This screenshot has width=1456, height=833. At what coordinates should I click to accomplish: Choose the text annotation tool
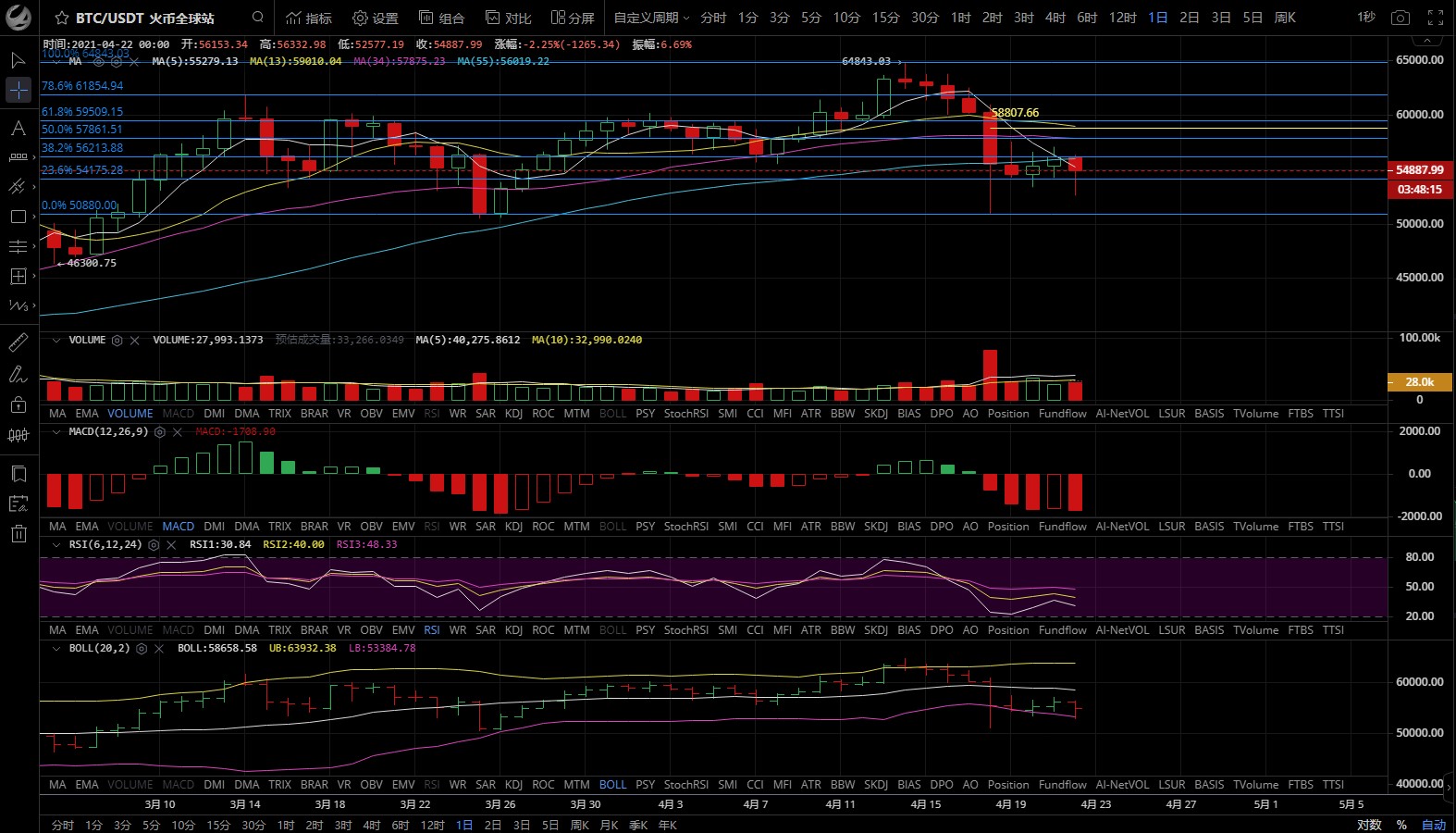point(18,128)
